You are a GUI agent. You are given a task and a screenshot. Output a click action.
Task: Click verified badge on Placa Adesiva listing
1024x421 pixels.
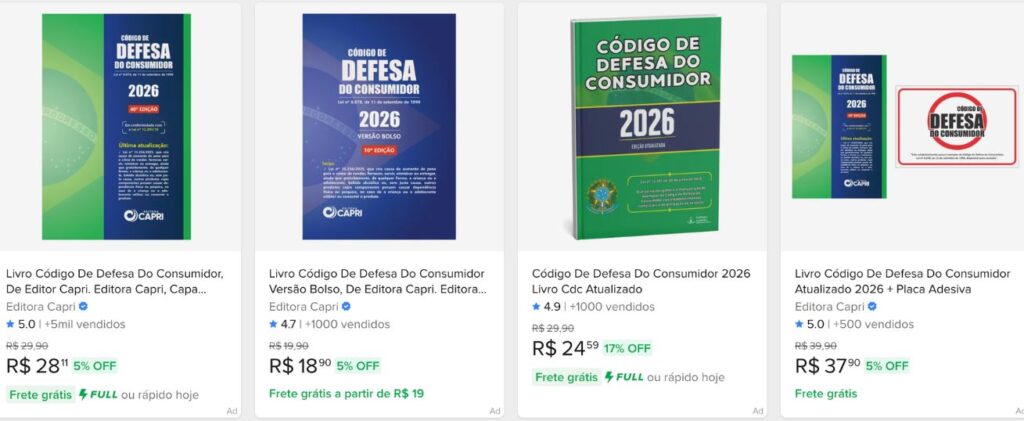(x=872, y=306)
